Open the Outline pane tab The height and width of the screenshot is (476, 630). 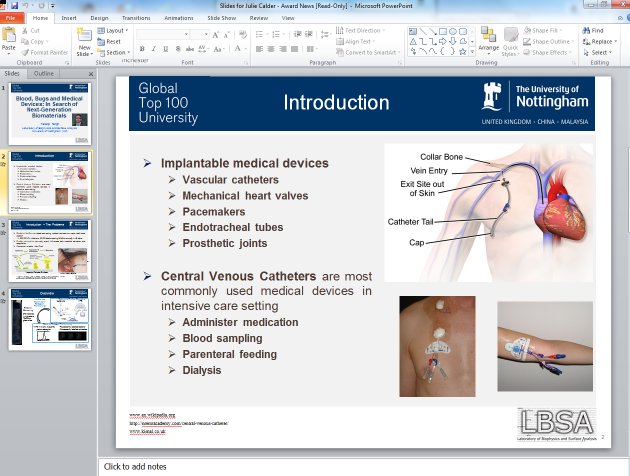tap(44, 74)
